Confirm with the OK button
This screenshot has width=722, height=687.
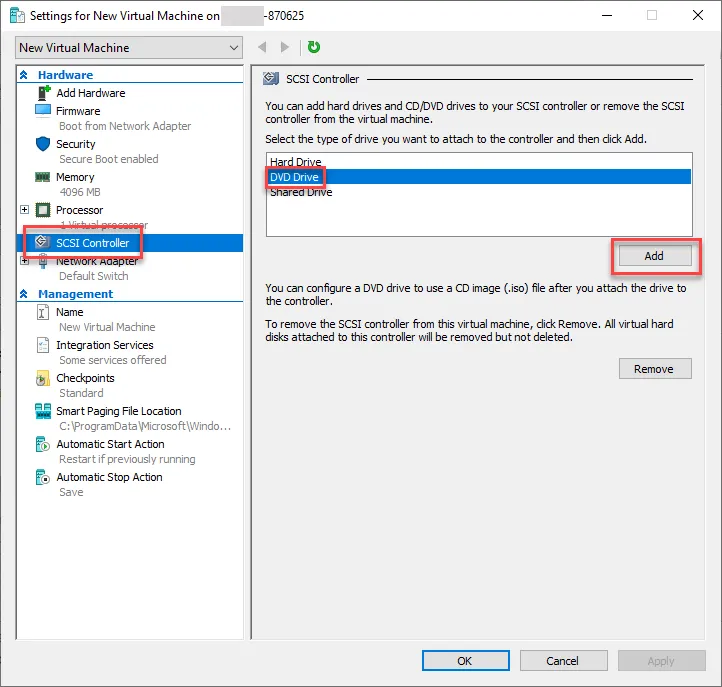tap(466, 661)
